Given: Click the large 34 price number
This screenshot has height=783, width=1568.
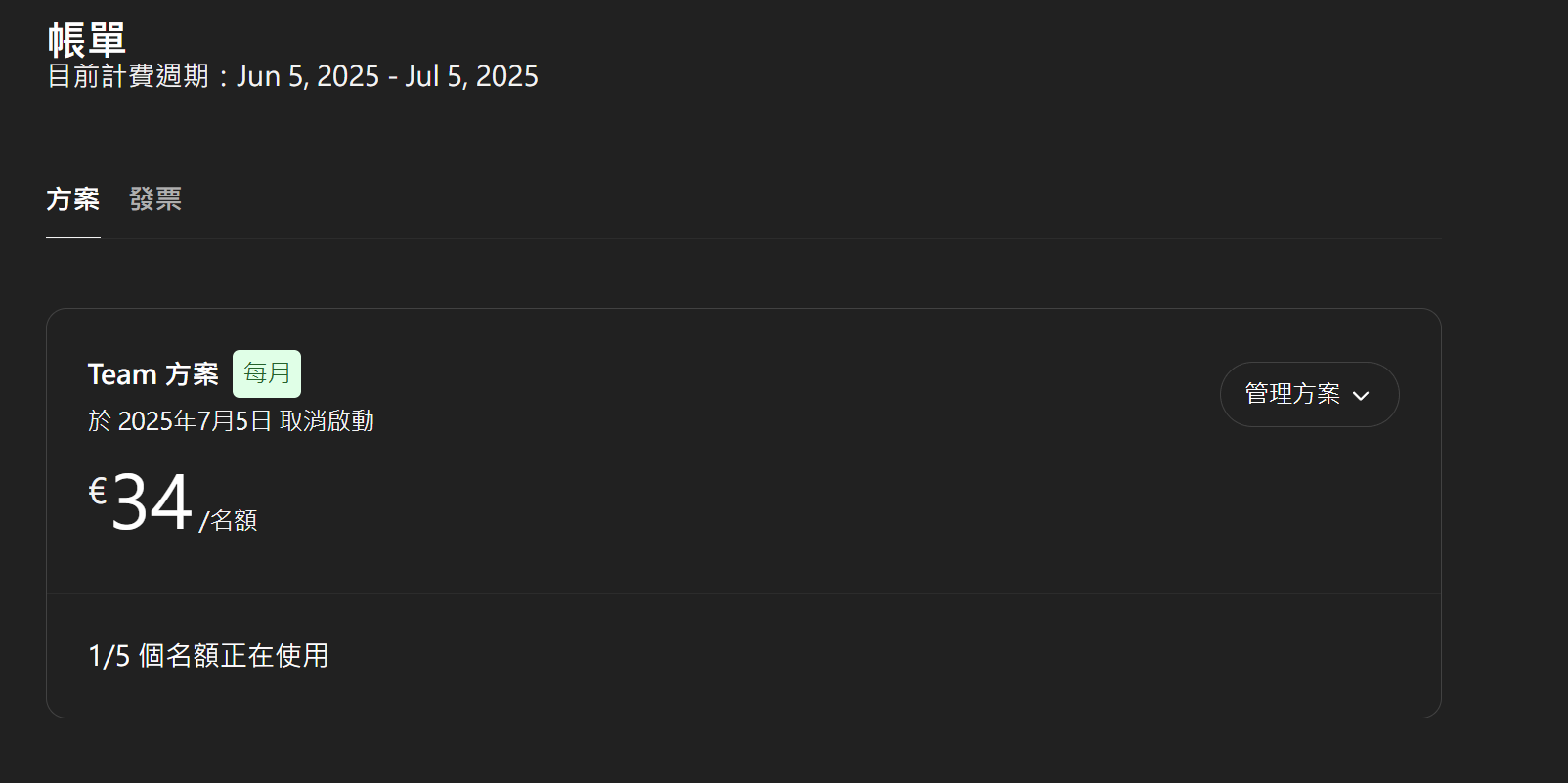Looking at the screenshot, I should 152,502.
